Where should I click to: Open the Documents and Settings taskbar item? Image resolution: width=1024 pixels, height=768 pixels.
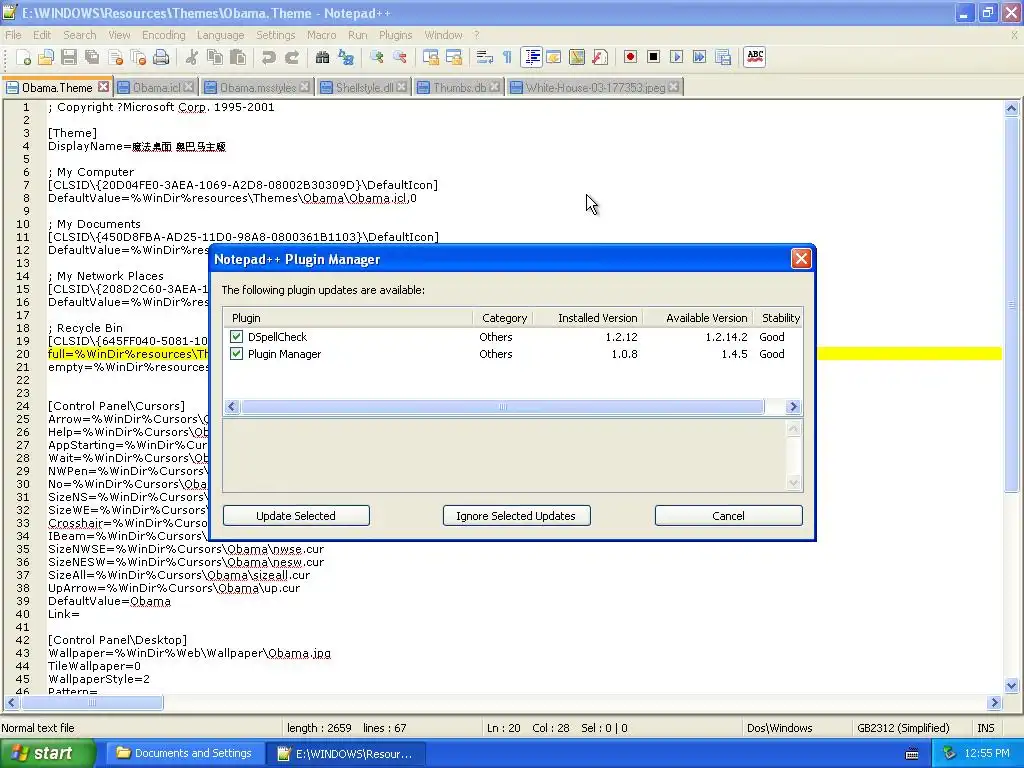184,754
